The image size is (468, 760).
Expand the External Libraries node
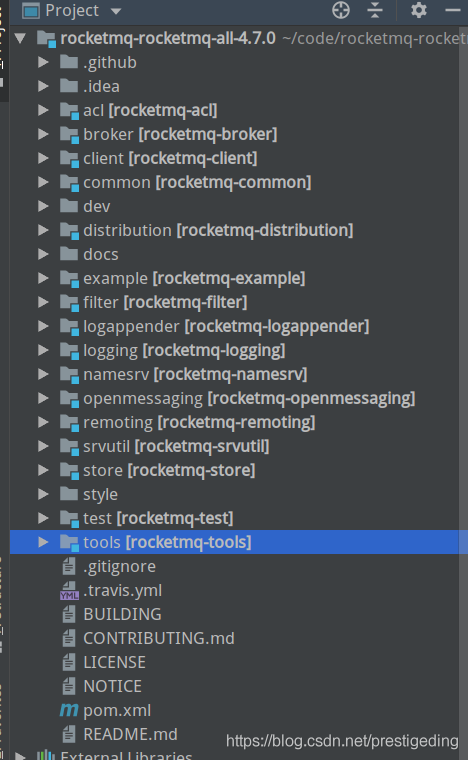pos(20,755)
